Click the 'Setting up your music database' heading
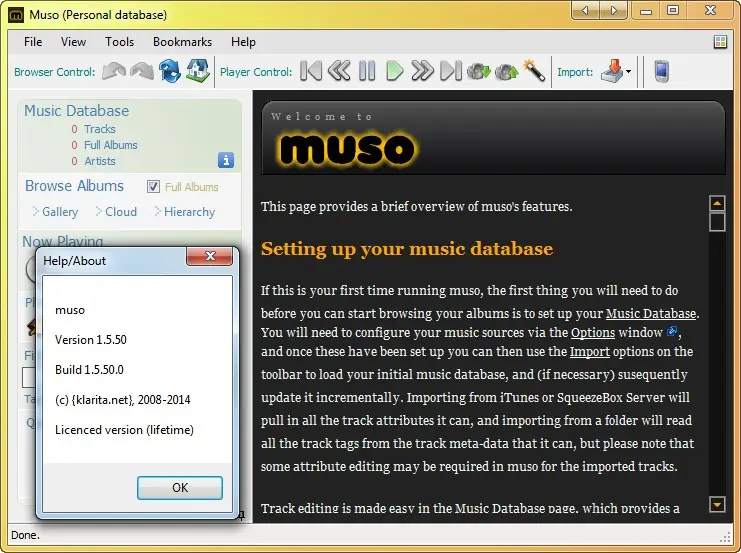 pos(407,249)
